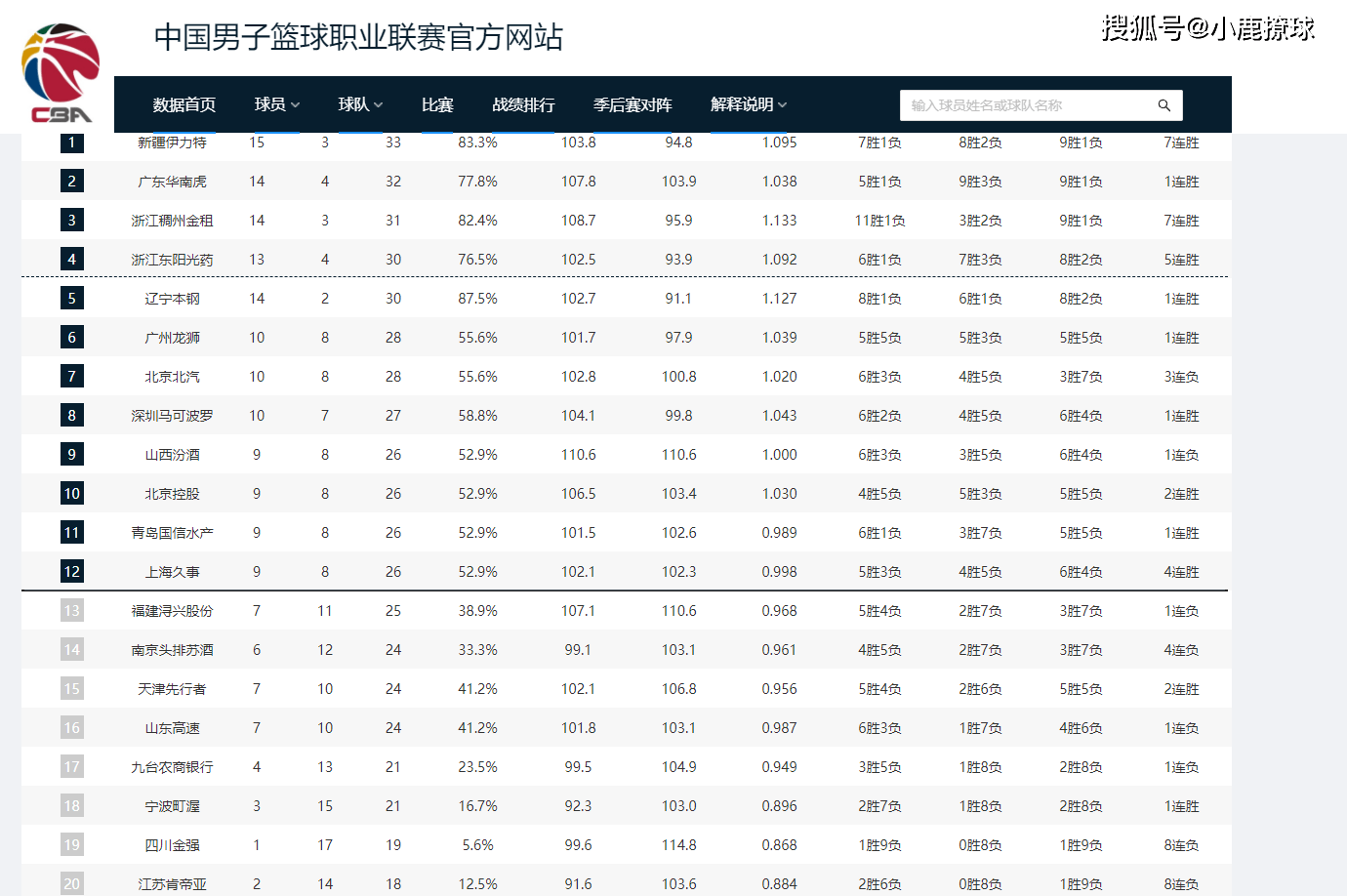Open the 战绩排行 menu item

[523, 104]
